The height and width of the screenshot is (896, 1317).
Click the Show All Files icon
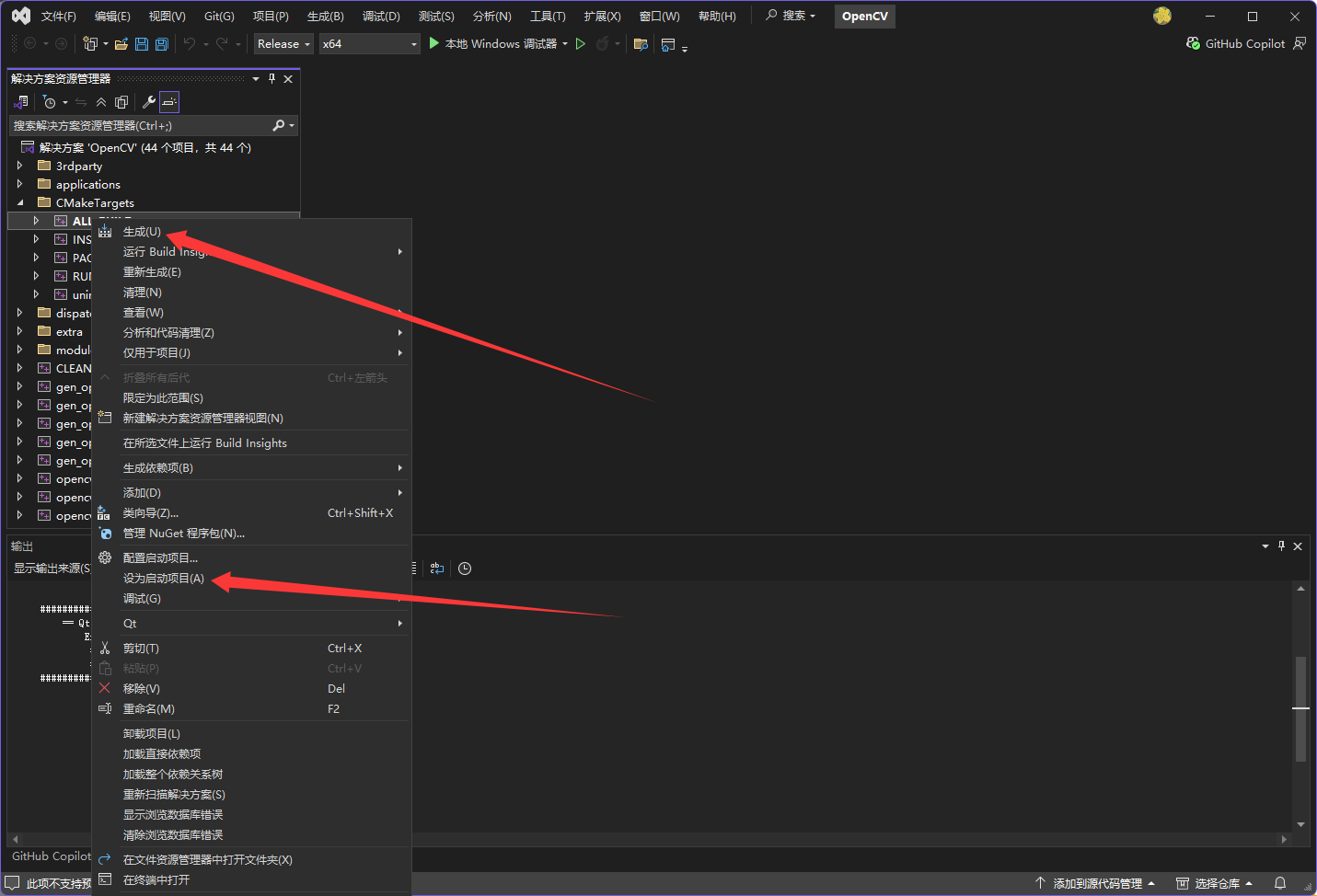pyautogui.click(x=121, y=102)
